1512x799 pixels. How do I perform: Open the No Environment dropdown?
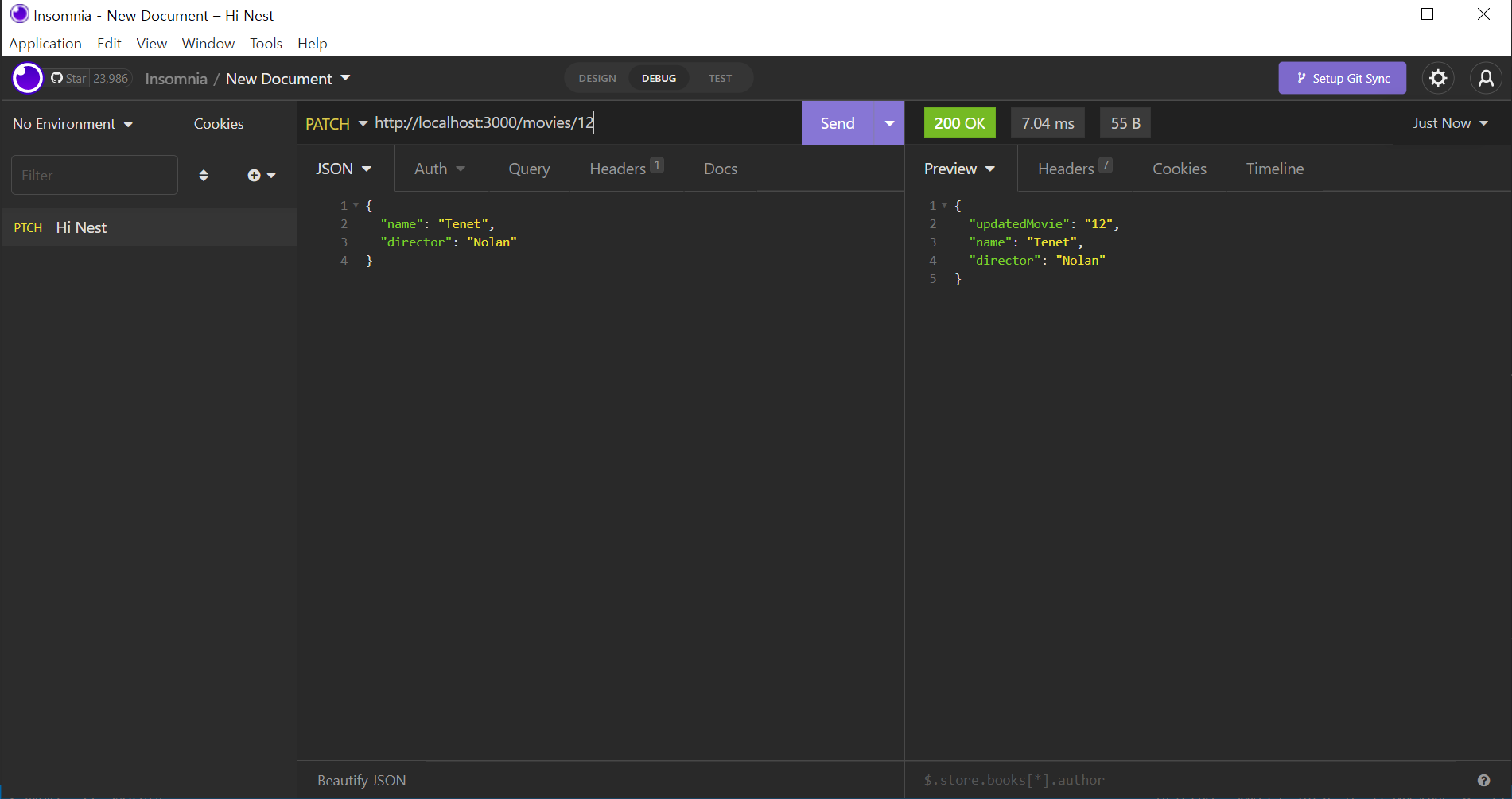[72, 123]
